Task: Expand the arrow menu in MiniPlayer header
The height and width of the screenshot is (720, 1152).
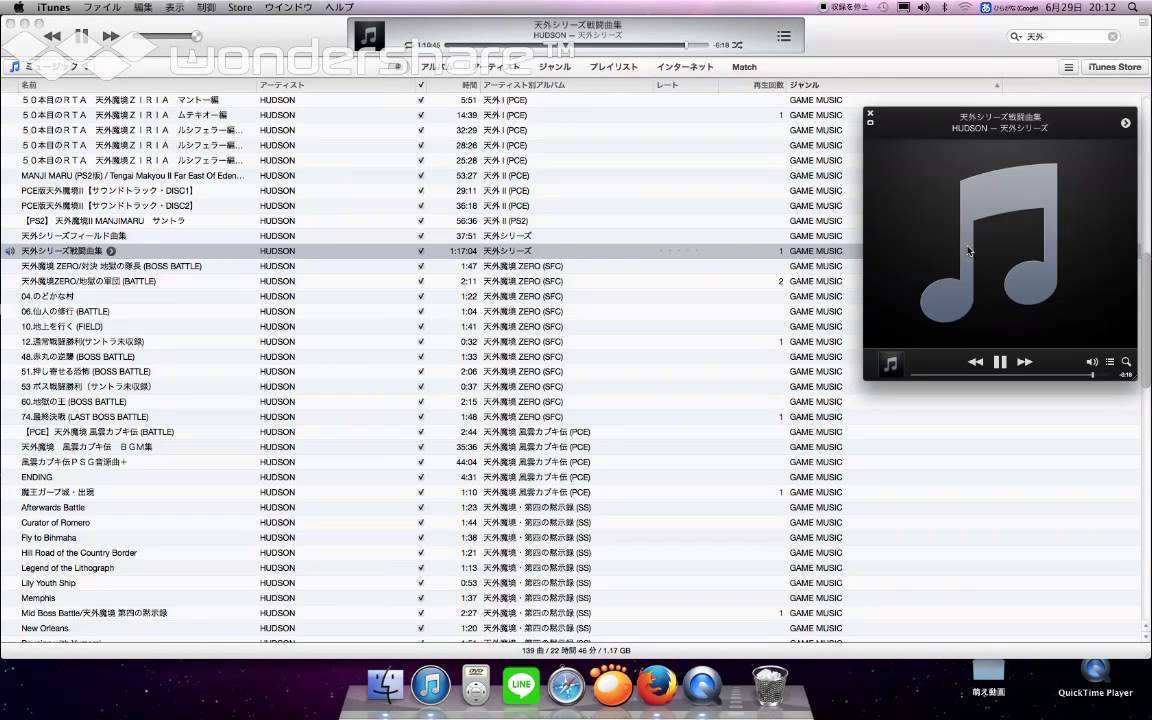Action: tap(1125, 123)
